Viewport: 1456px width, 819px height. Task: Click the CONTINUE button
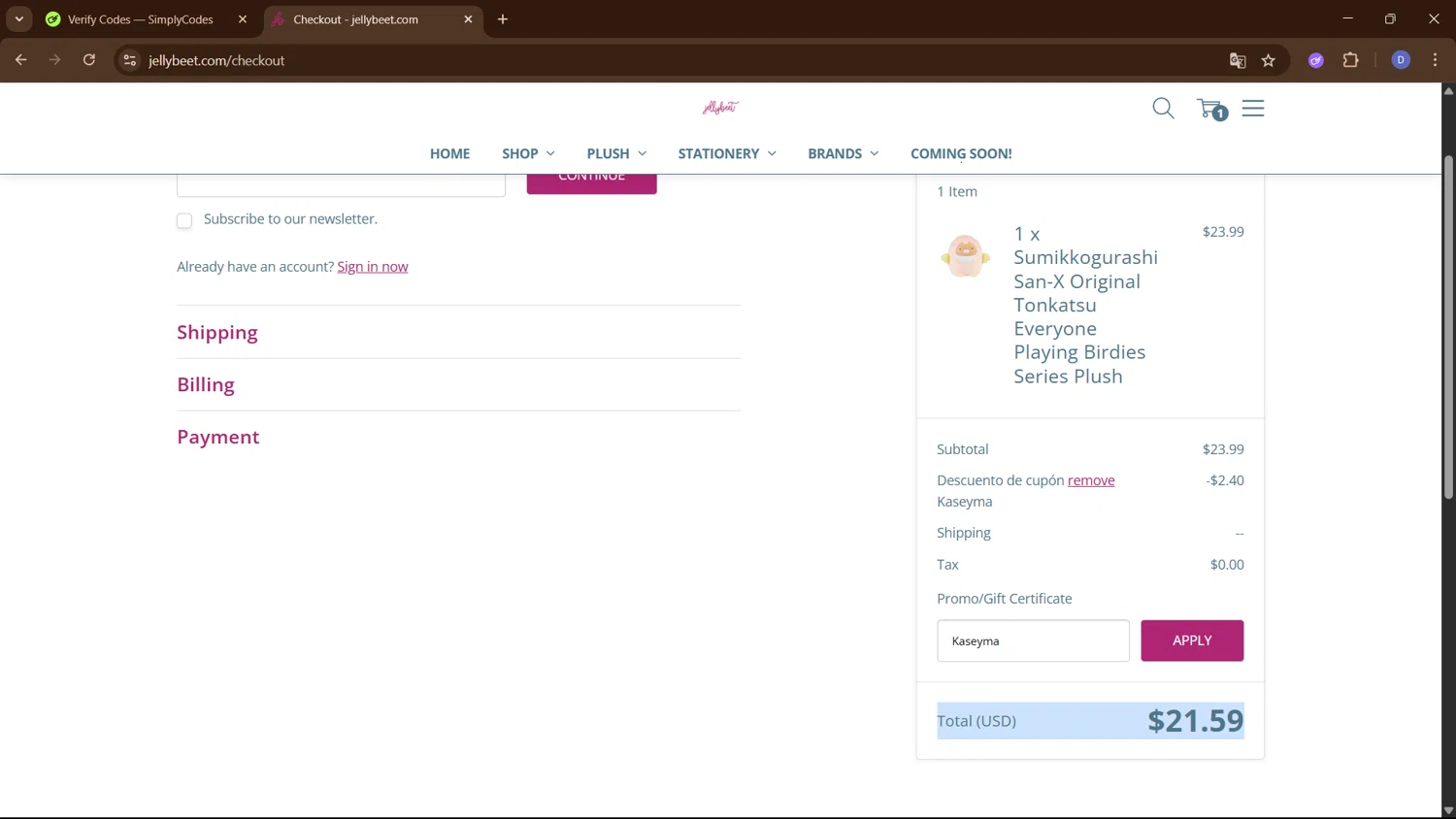point(591,183)
